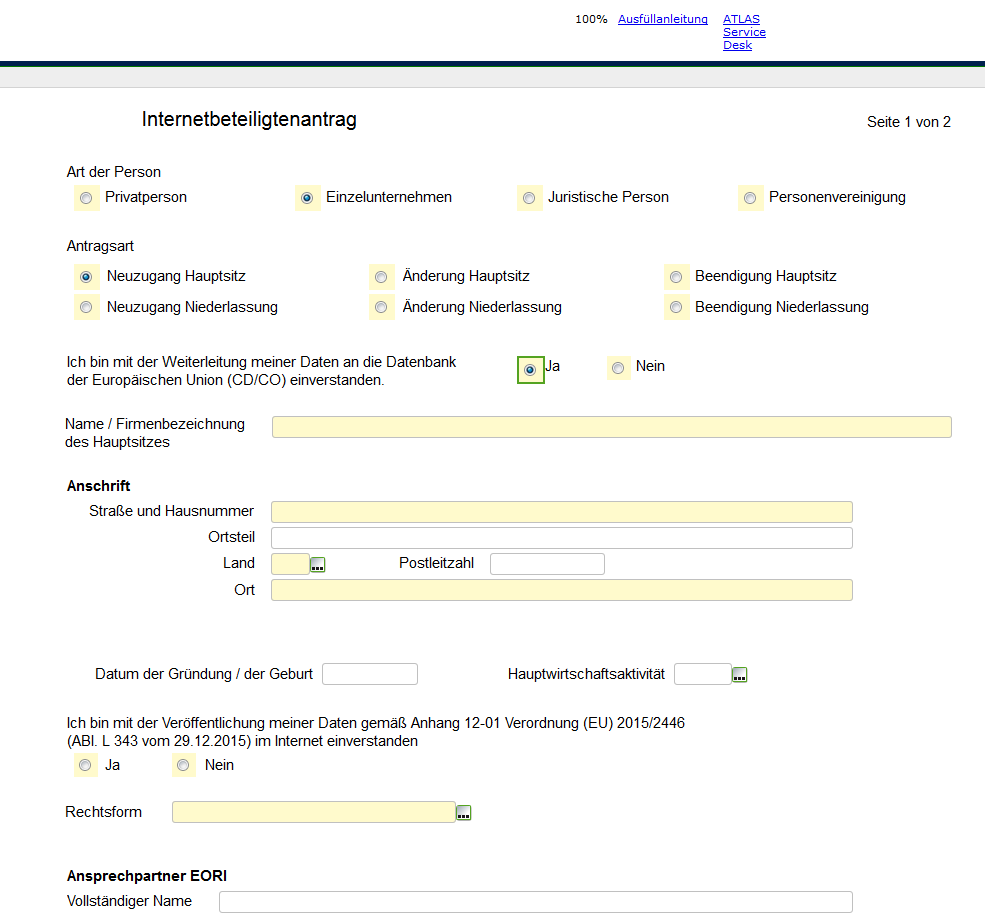Open the Rechtsform selection lookup icon
Image resolution: width=985 pixels, height=915 pixels.
(x=463, y=813)
